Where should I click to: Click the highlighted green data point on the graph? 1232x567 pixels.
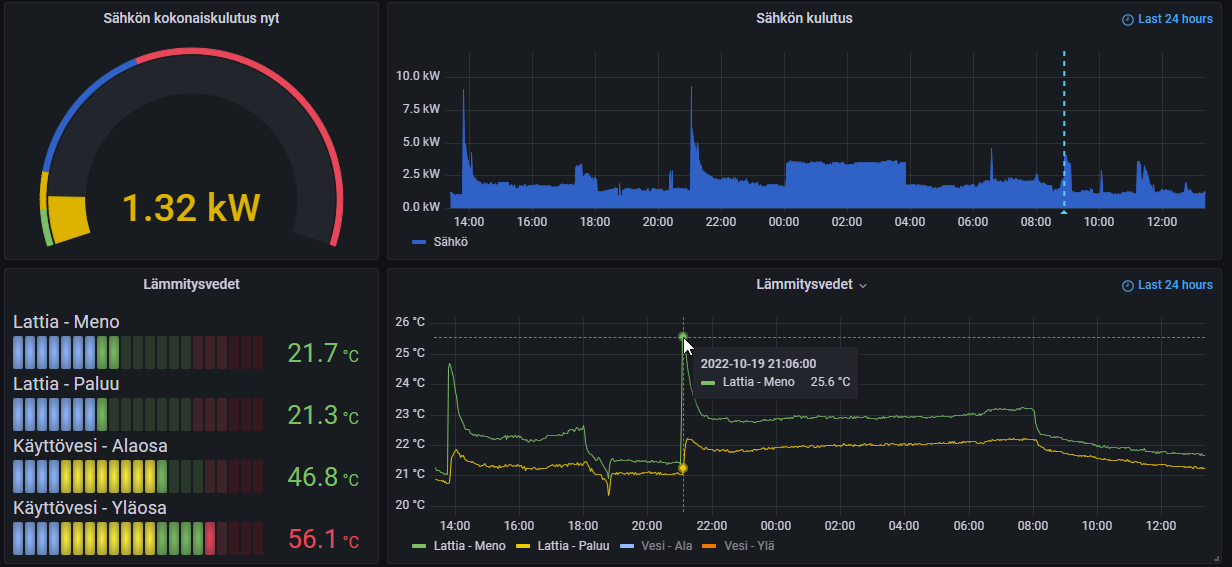tap(683, 336)
